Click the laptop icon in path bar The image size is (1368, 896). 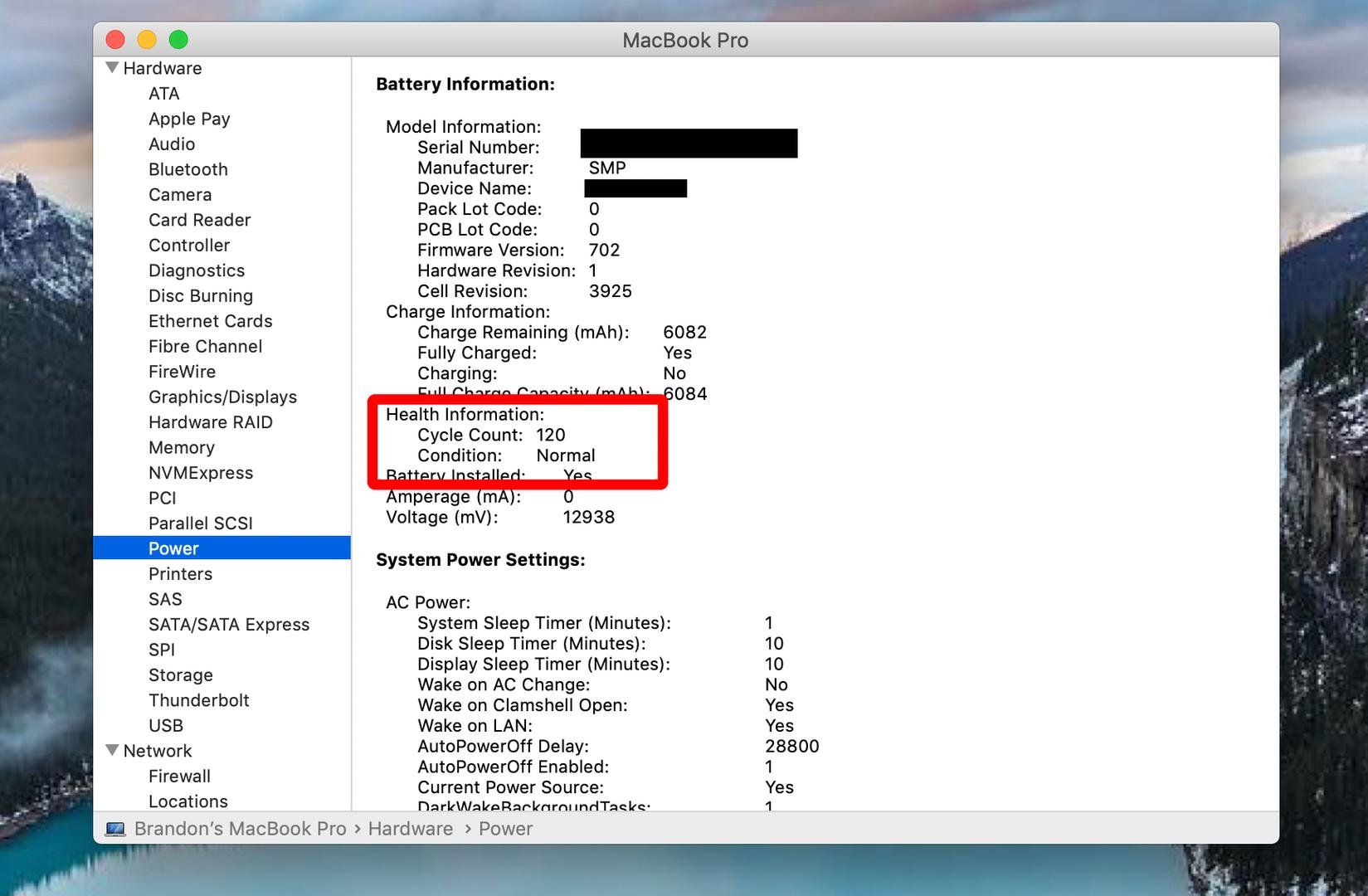115,829
